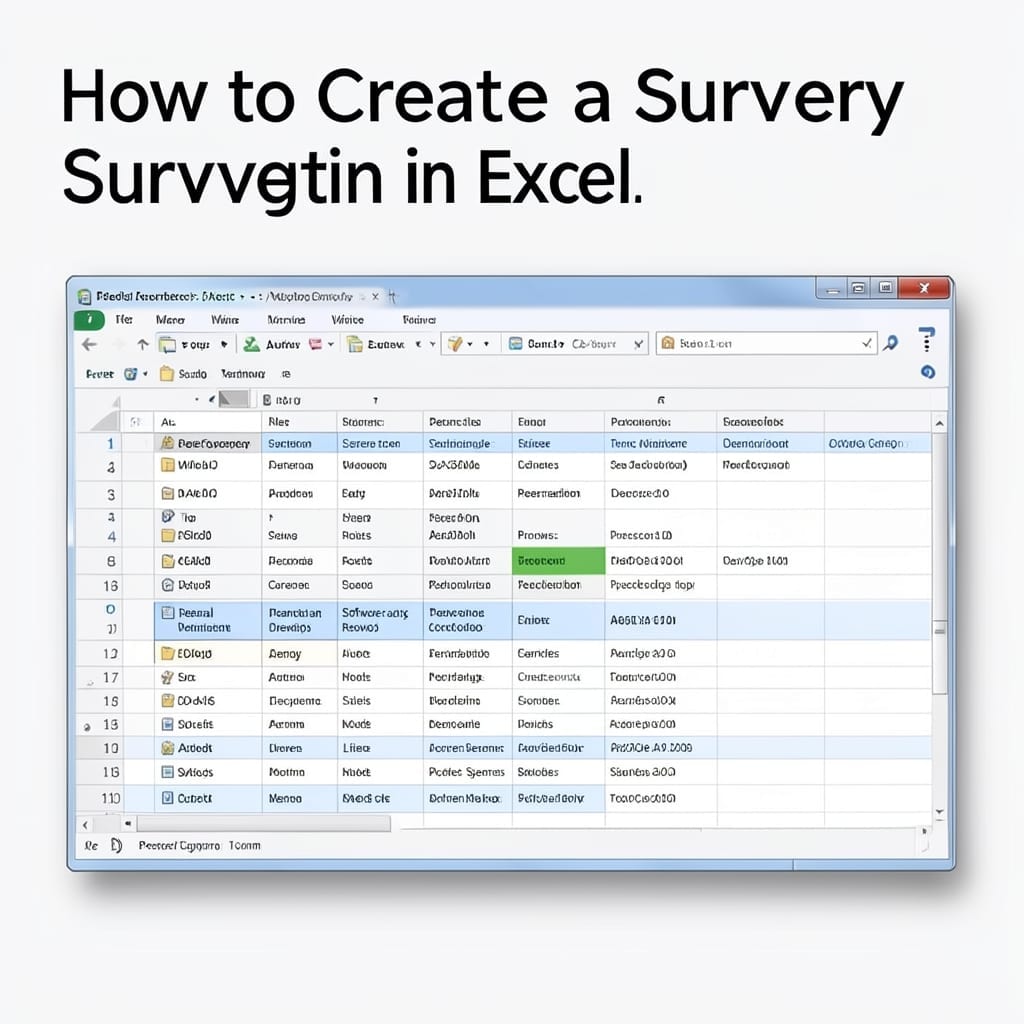
Task: Open the first menu item next to the green button
Action: point(124,319)
